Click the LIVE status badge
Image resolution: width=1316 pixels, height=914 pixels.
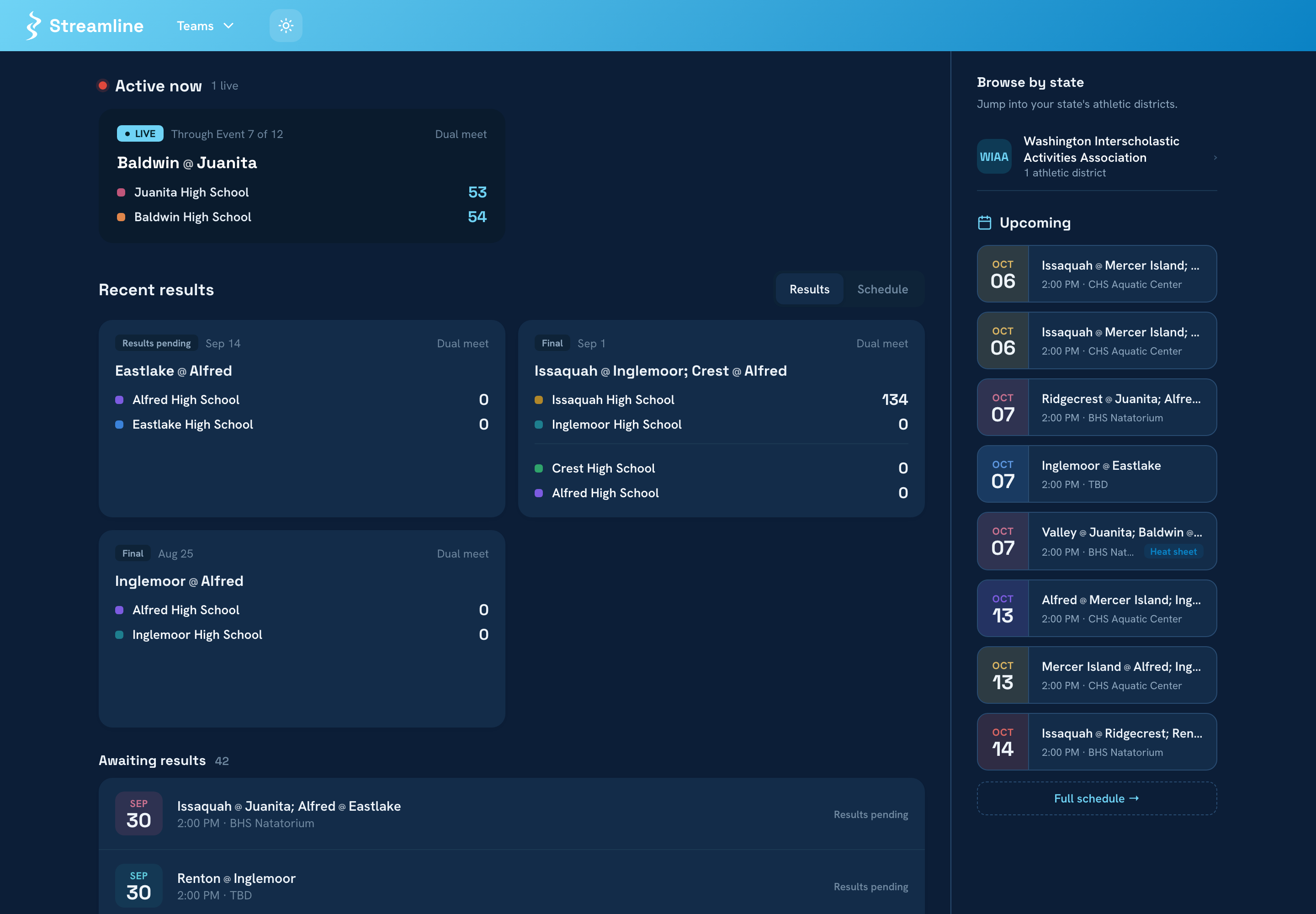click(140, 133)
